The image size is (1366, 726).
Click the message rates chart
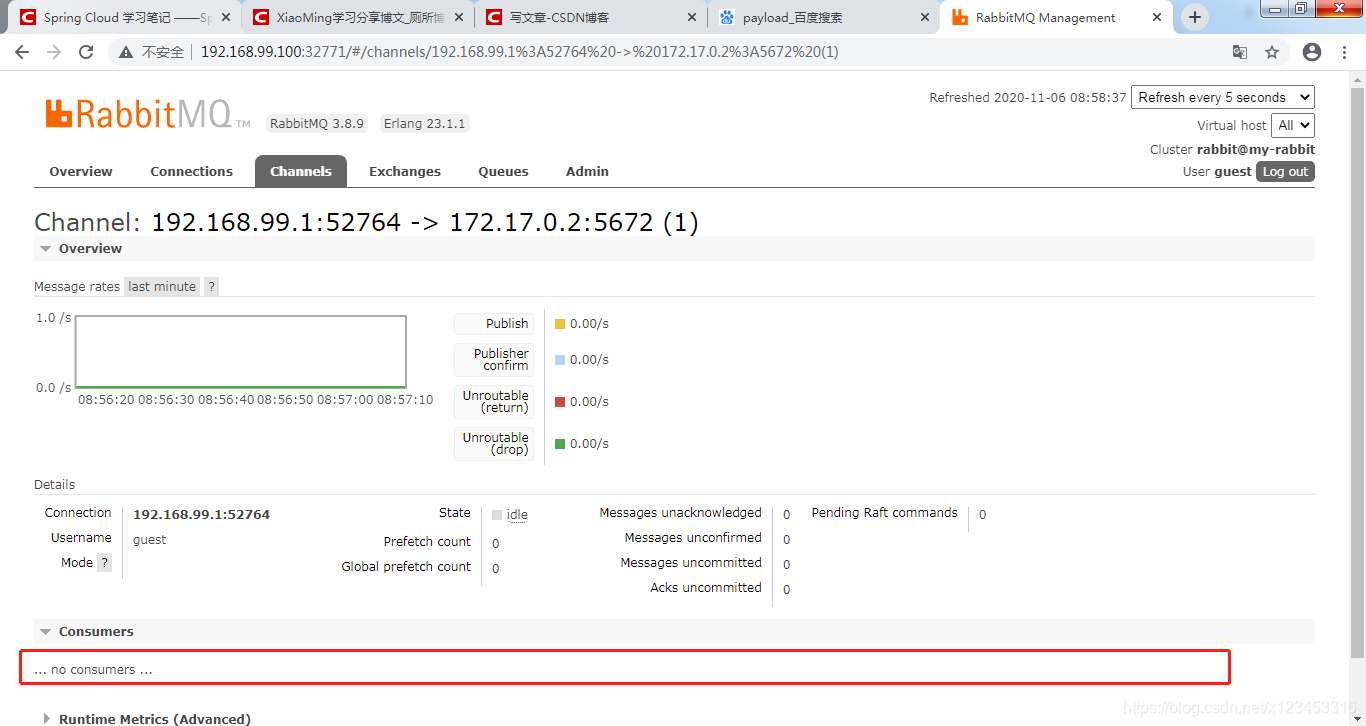pos(241,352)
